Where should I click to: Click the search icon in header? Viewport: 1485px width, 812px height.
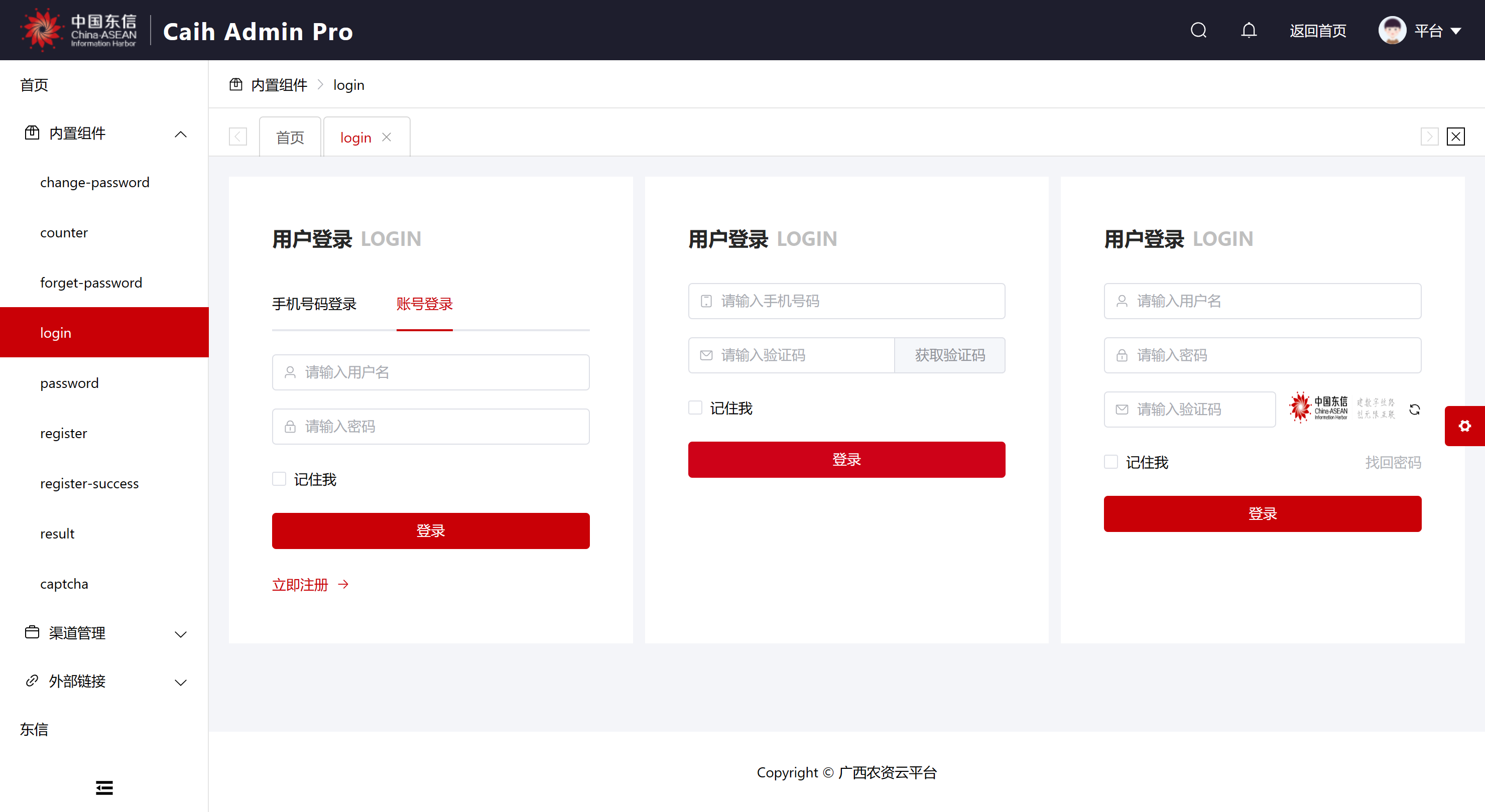(1198, 31)
